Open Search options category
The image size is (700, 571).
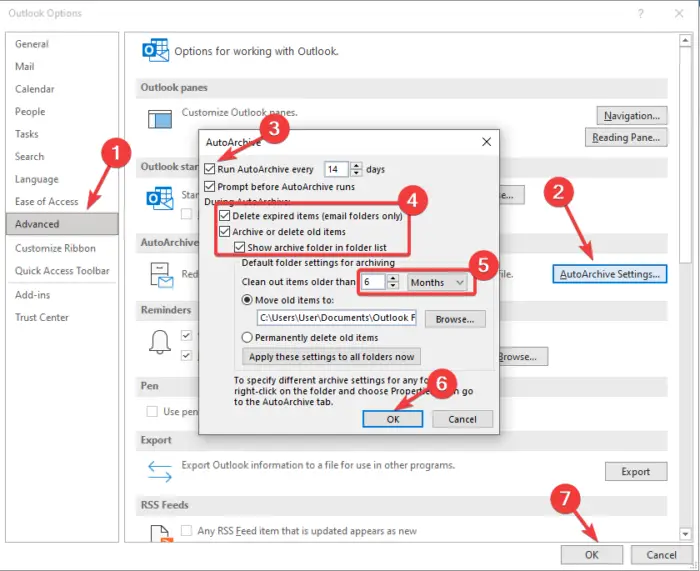point(62,157)
